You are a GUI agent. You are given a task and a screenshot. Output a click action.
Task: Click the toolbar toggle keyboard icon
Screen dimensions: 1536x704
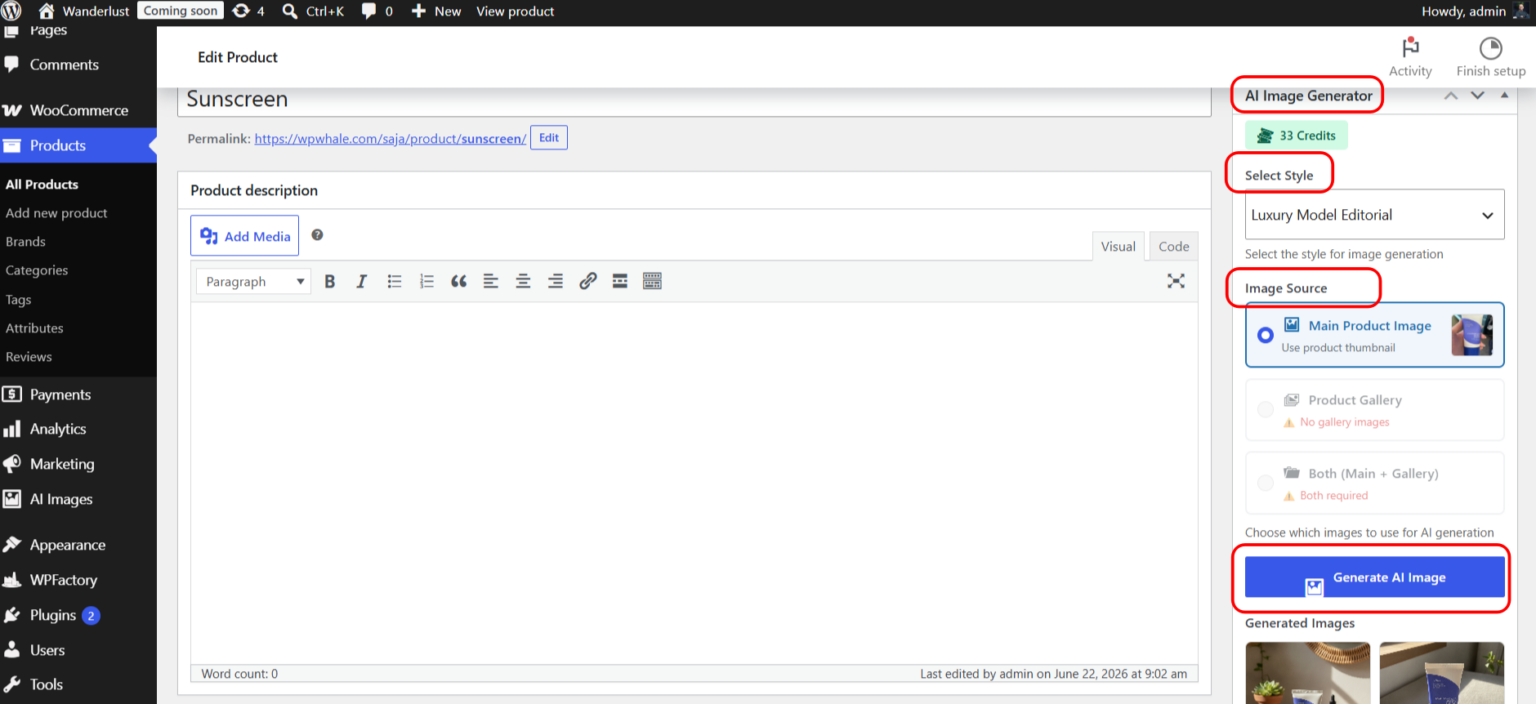(652, 282)
